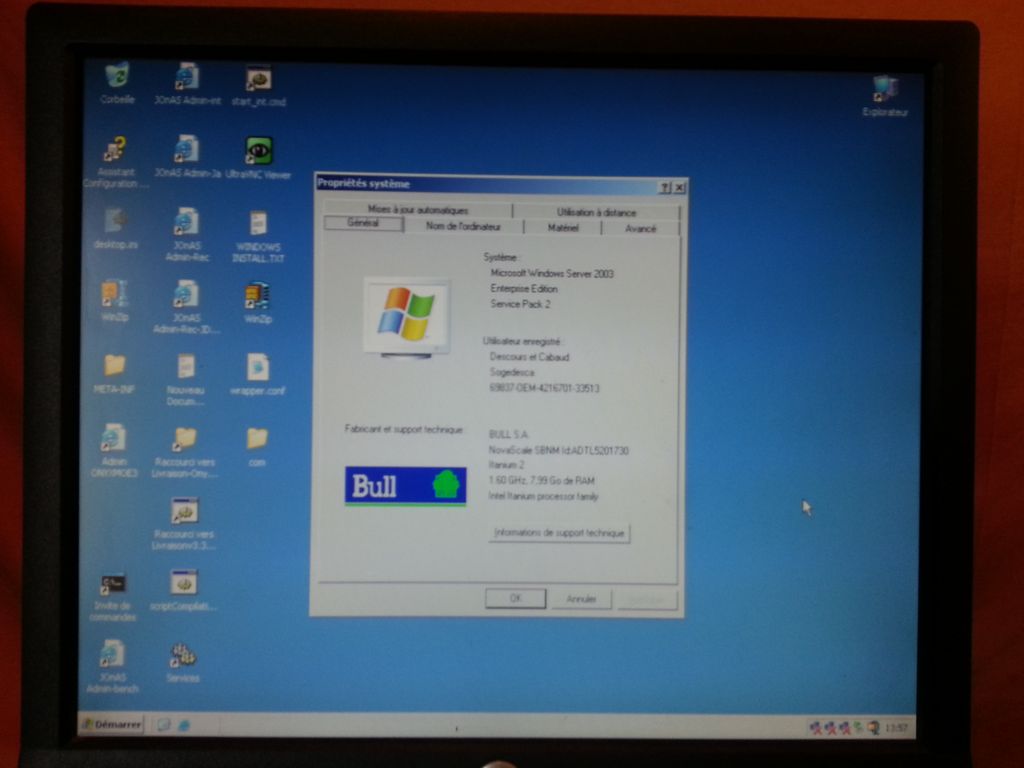Click the "BULL S.A." manufacturer text
Screen dimensions: 1024x768
point(509,434)
